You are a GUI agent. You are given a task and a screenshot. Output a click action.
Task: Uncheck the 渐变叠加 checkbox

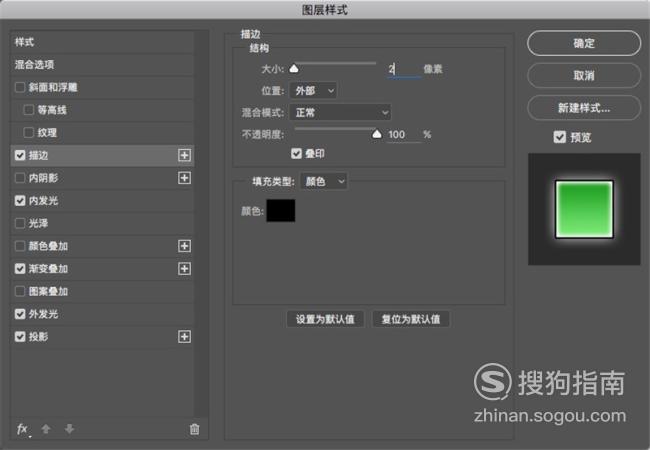[x=20, y=269]
